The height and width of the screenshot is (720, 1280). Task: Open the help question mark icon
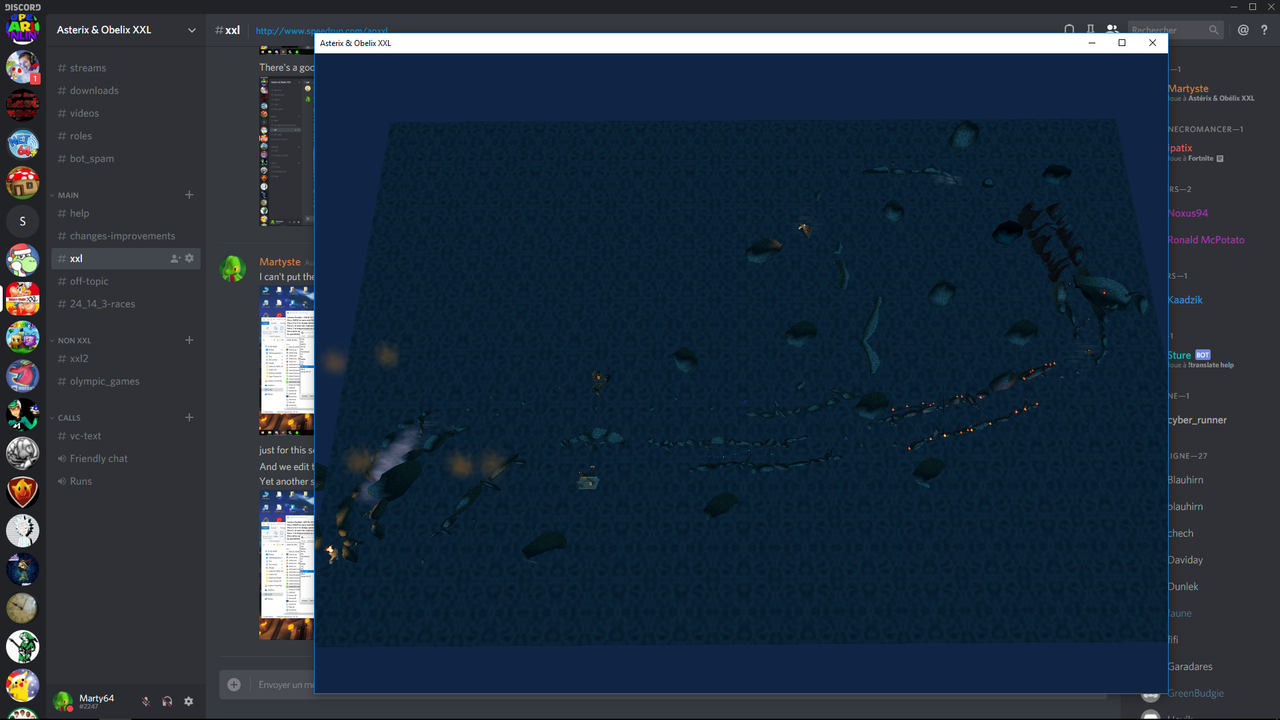click(x=1264, y=30)
